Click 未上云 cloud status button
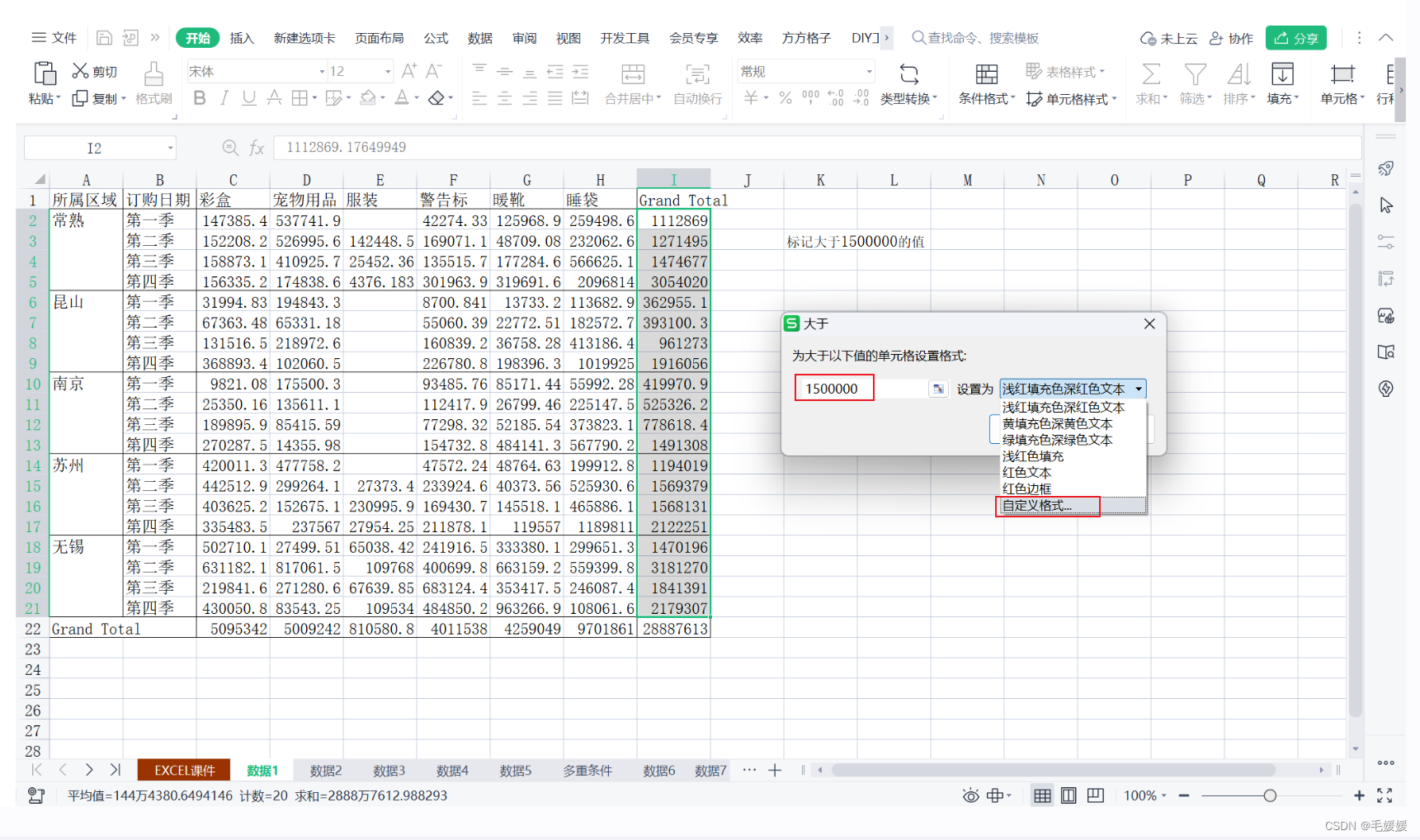The width and height of the screenshot is (1420, 840). coord(1168,38)
